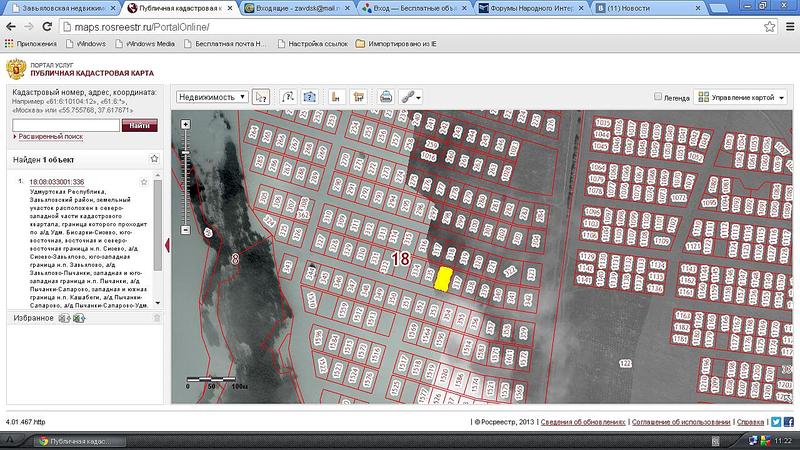Click the results list scrollbar
Screen dimensions: 800x450
(158, 227)
